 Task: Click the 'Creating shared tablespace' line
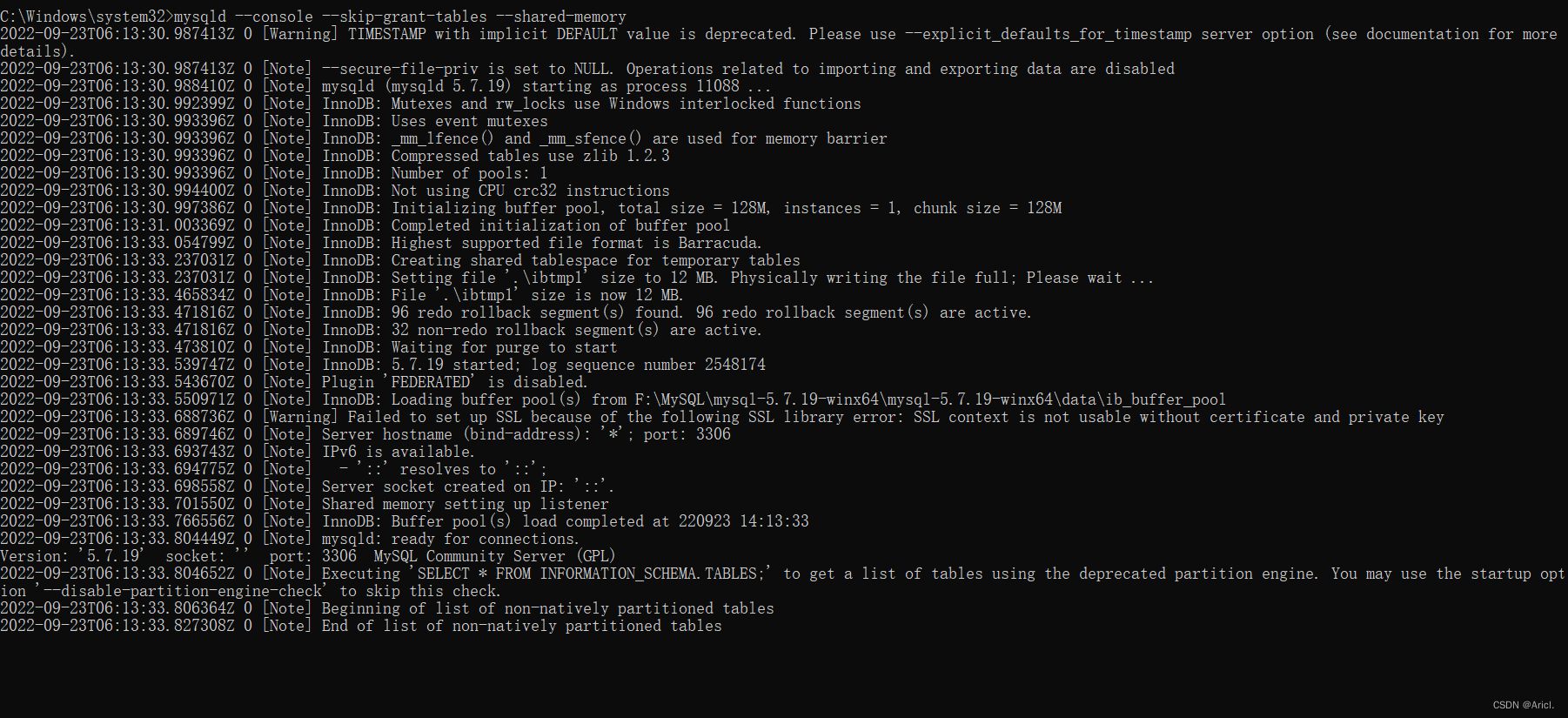400,260
